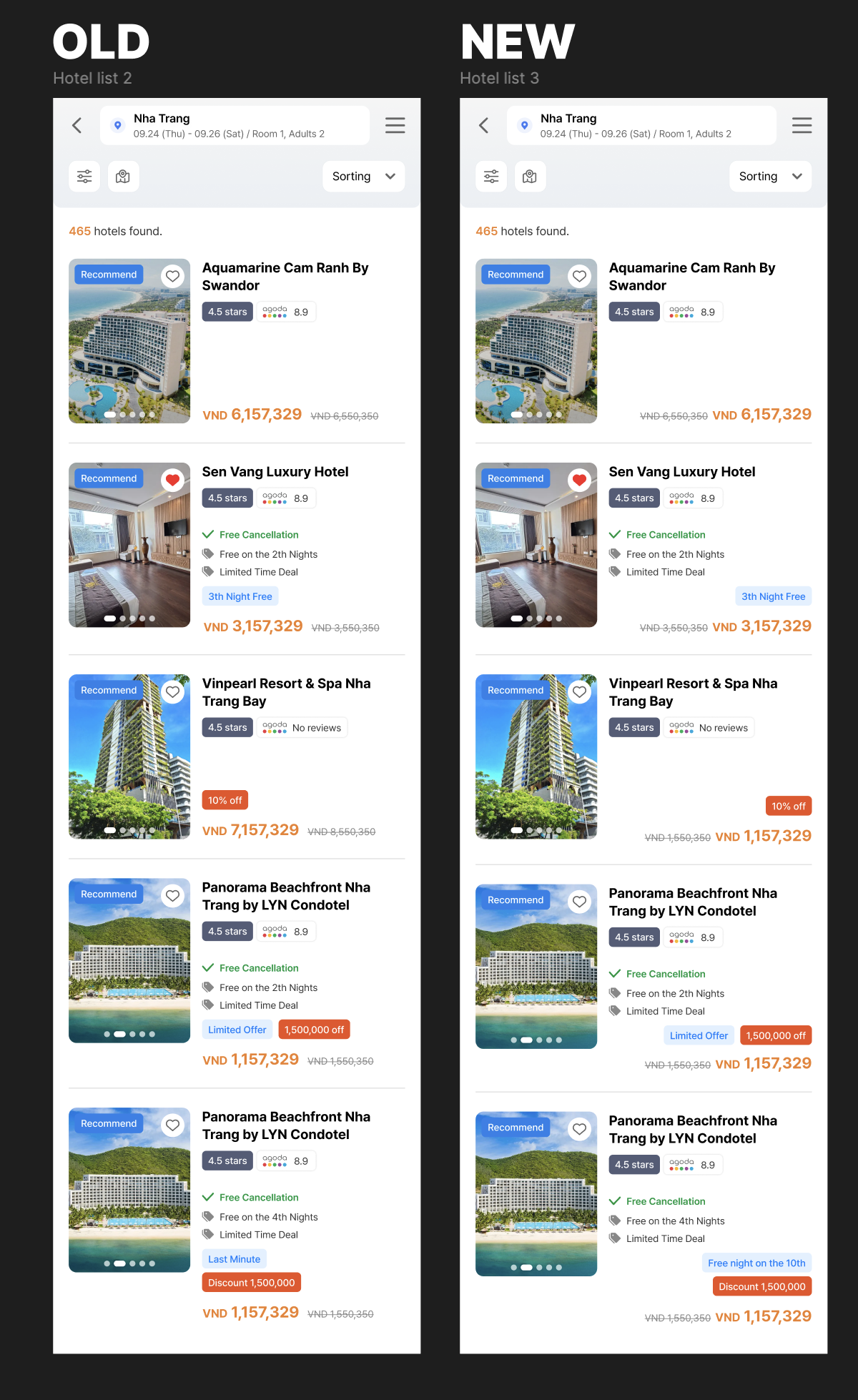Screen dimensions: 858x1400
Task: Expand the Sorting dropdown in OLD panel
Action: (x=364, y=177)
